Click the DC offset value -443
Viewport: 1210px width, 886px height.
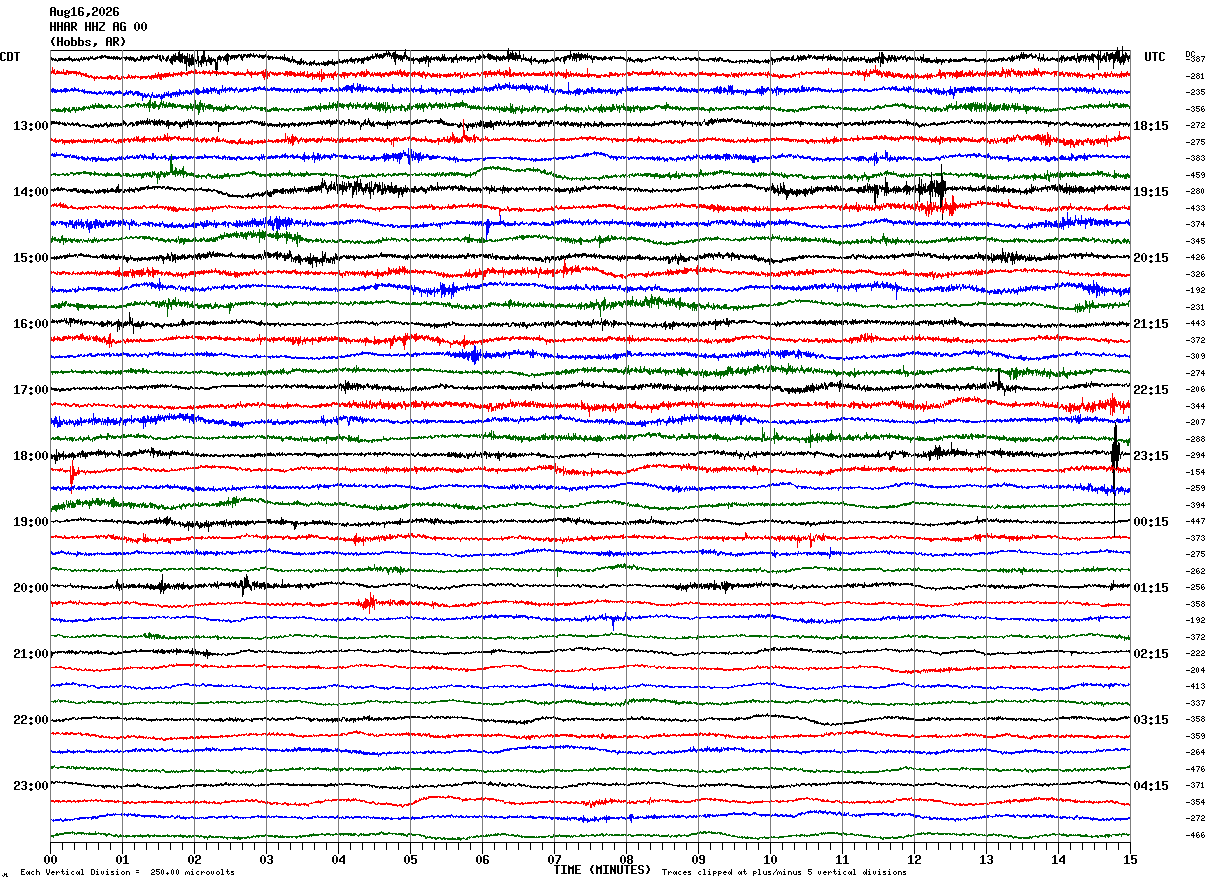(1195, 323)
